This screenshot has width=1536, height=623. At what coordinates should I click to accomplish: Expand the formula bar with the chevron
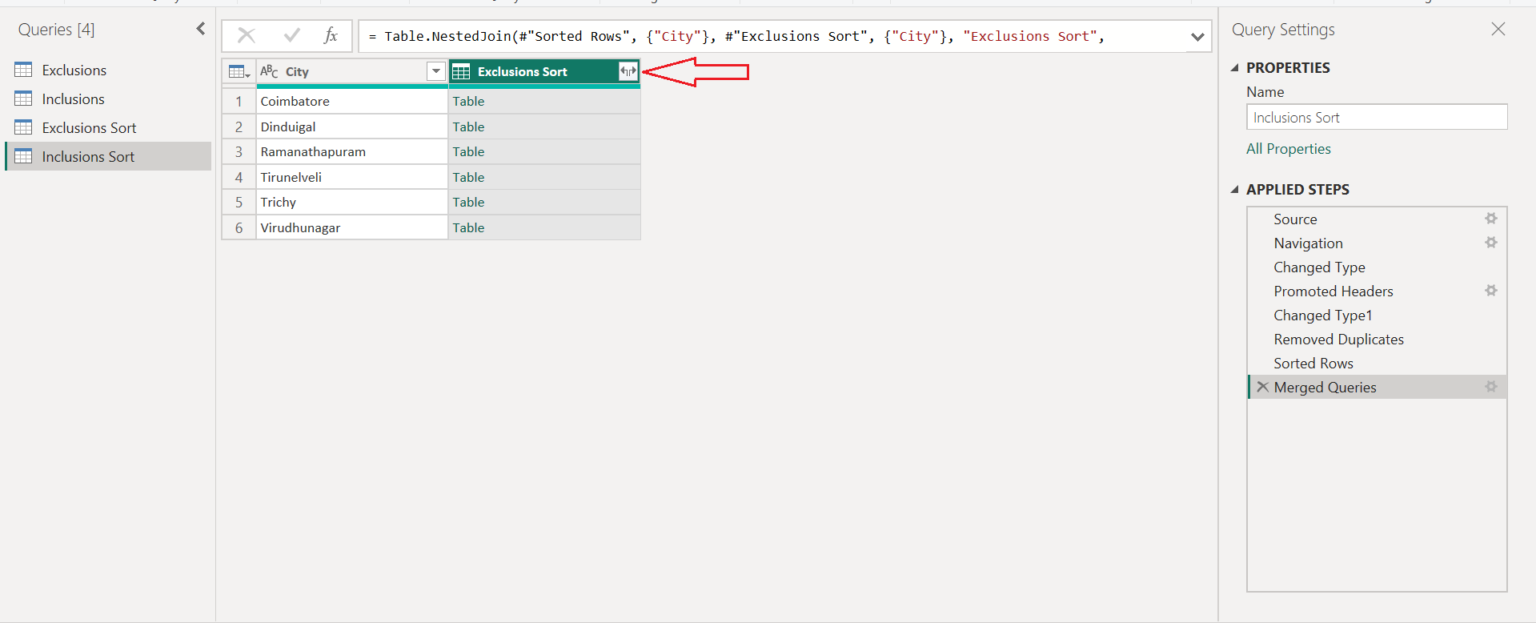1197,37
